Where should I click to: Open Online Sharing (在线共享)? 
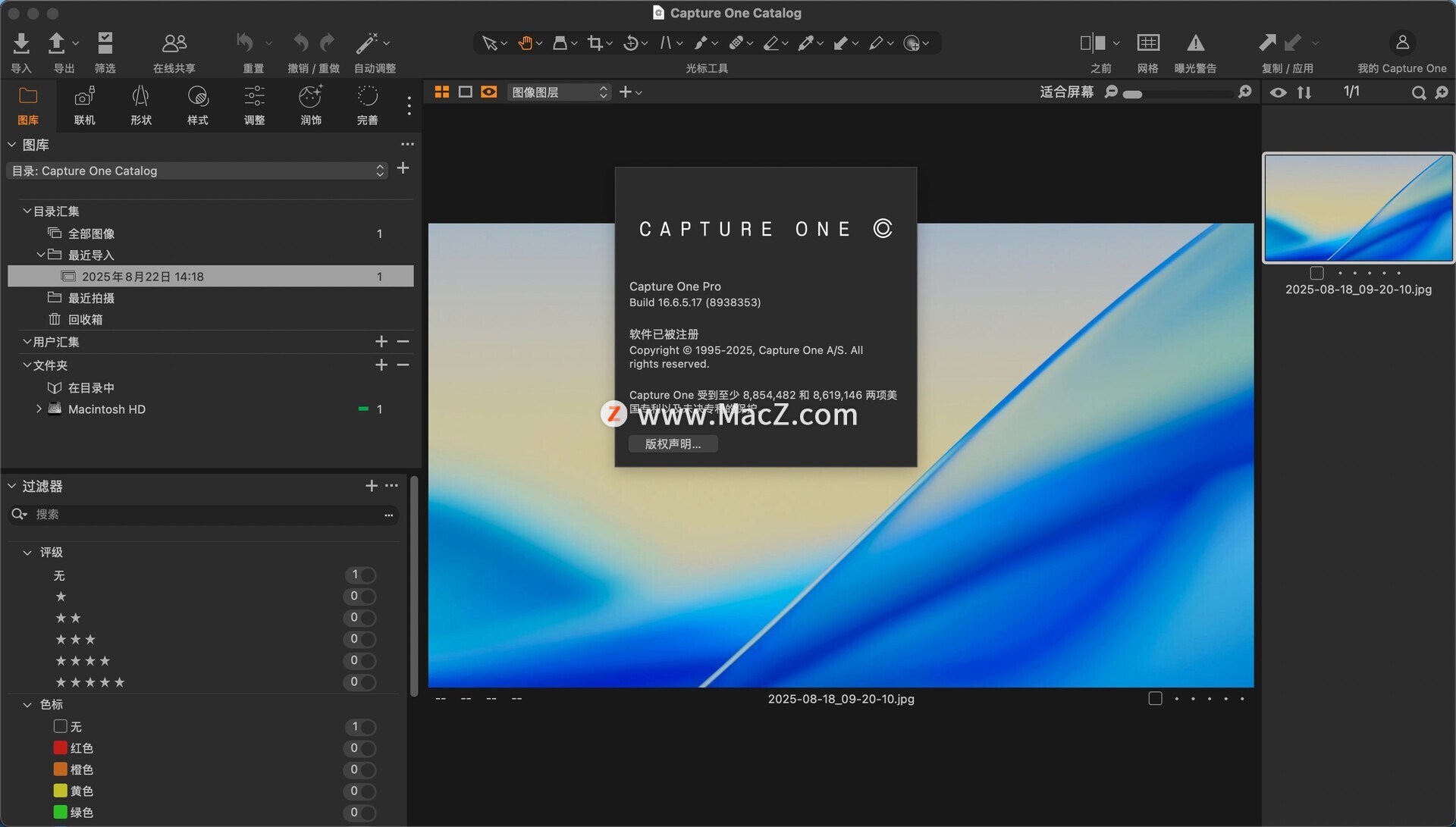tap(174, 43)
